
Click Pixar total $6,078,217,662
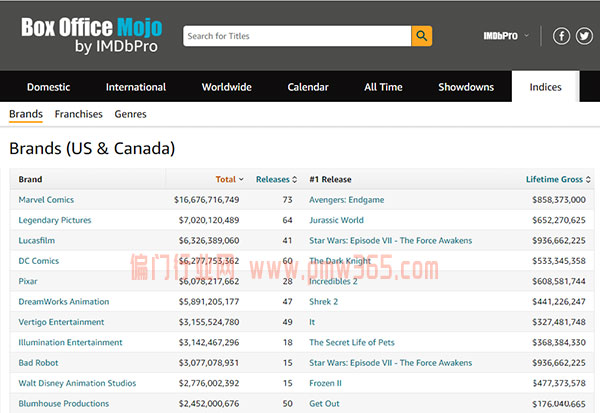pyautogui.click(x=209, y=281)
